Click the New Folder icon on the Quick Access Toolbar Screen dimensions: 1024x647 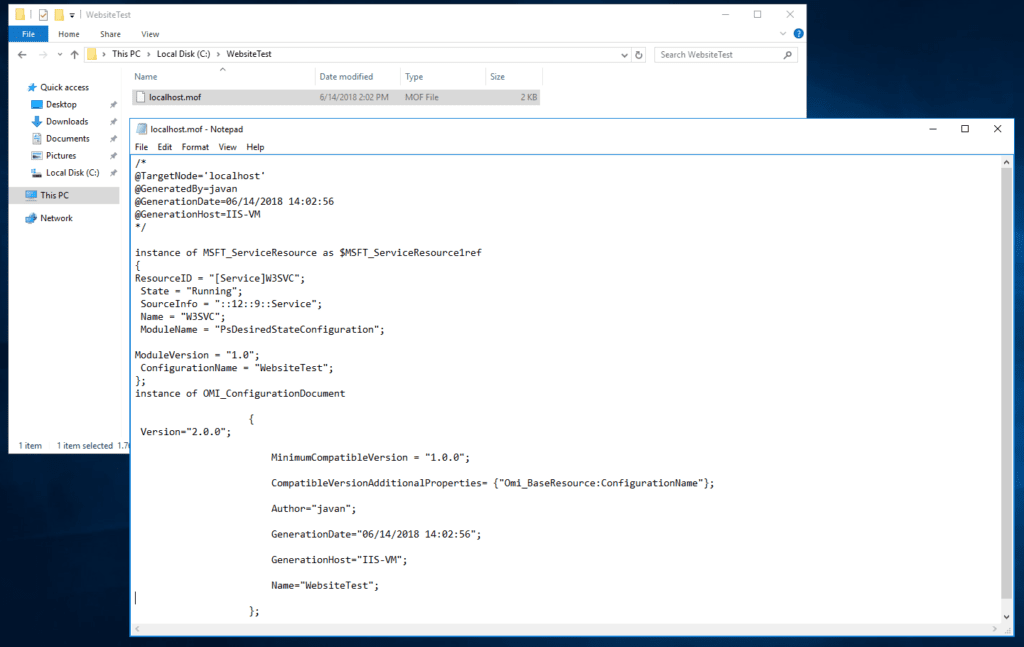59,14
